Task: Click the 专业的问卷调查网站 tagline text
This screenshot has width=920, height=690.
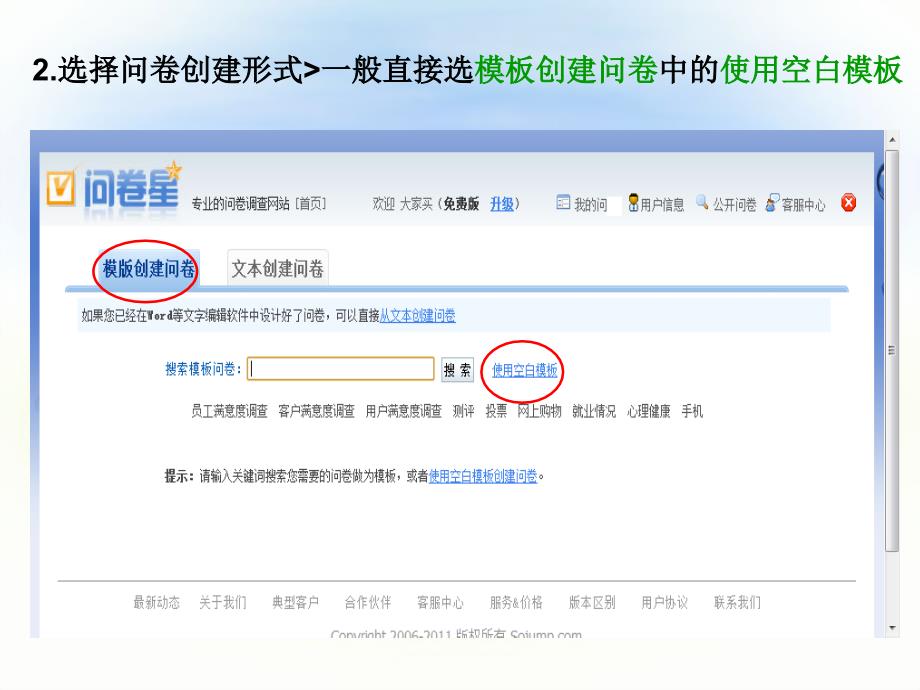Action: click(x=241, y=204)
